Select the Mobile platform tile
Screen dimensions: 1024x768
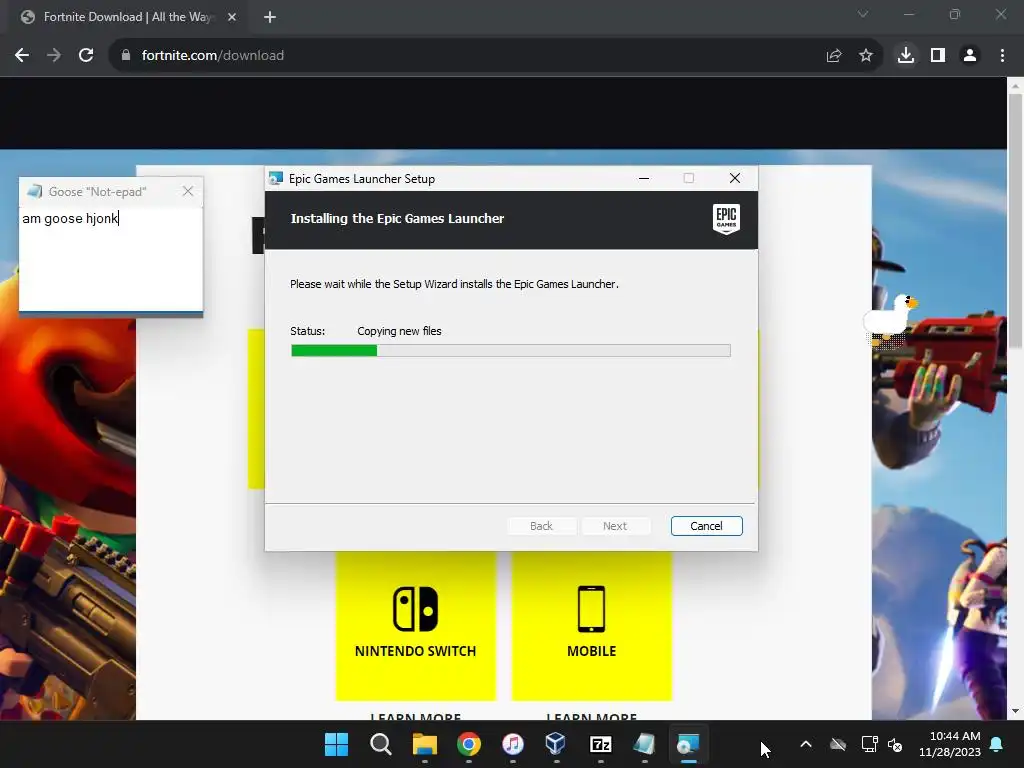(591, 625)
